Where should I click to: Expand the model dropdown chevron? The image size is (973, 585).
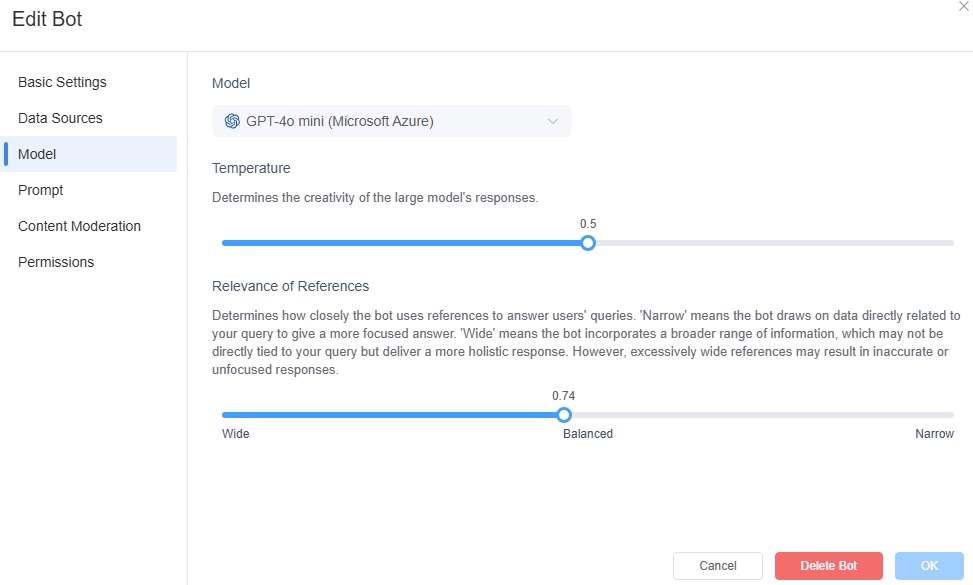pyautogui.click(x=553, y=121)
